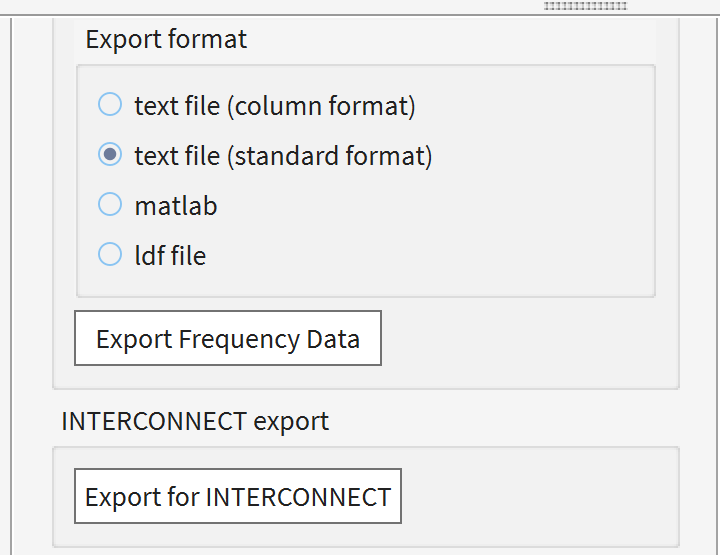Click the INTERCONNECT export section heading
Image resolution: width=720 pixels, height=555 pixels.
click(195, 421)
